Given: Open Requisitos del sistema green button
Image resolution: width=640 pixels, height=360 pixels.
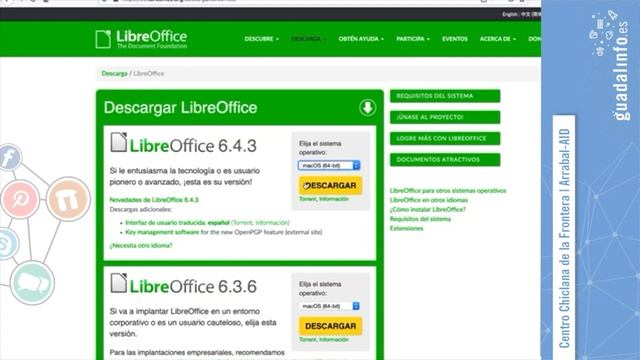Looking at the screenshot, I should [x=445, y=96].
